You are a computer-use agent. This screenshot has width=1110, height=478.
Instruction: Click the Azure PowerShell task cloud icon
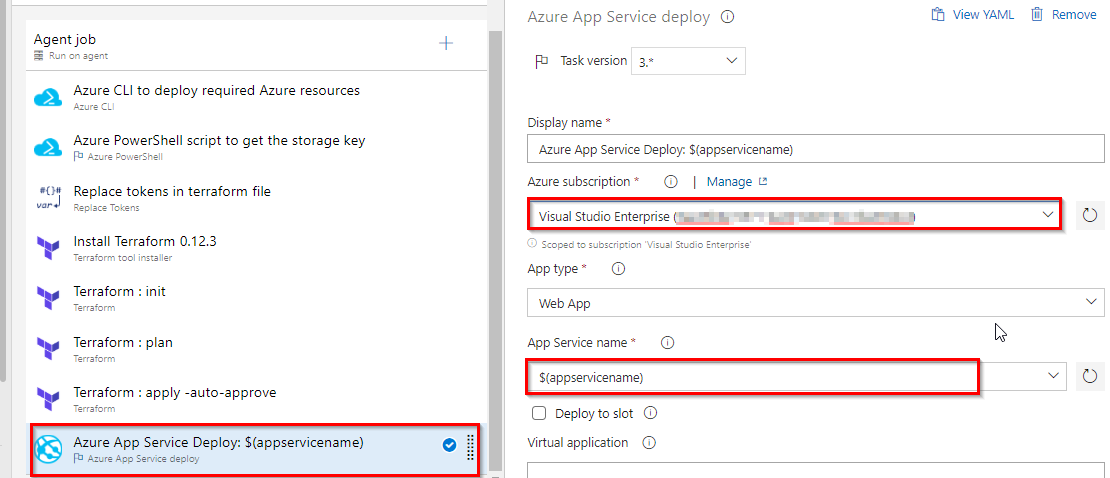pos(49,148)
